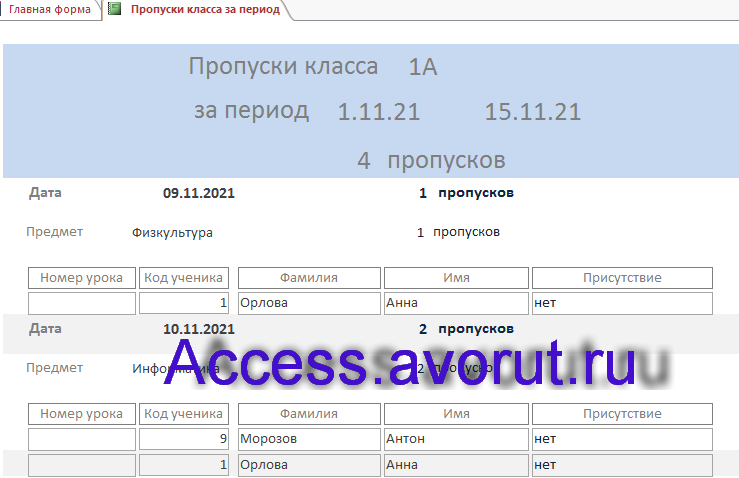Click the date value '10.11.2021'
Screen dimensions: 739x478
pos(198,329)
